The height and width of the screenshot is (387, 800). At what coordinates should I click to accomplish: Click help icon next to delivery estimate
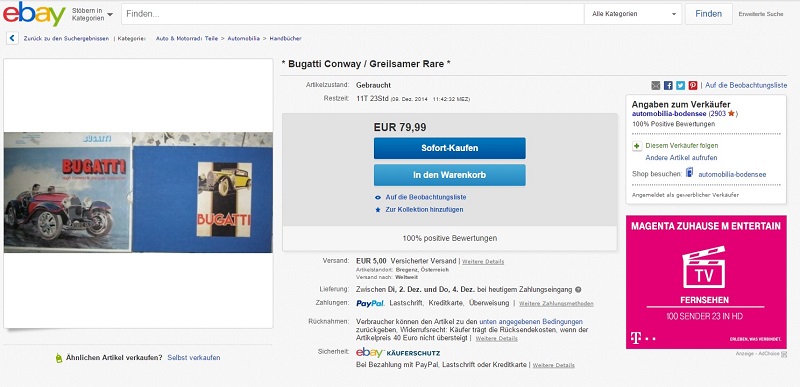pos(578,290)
